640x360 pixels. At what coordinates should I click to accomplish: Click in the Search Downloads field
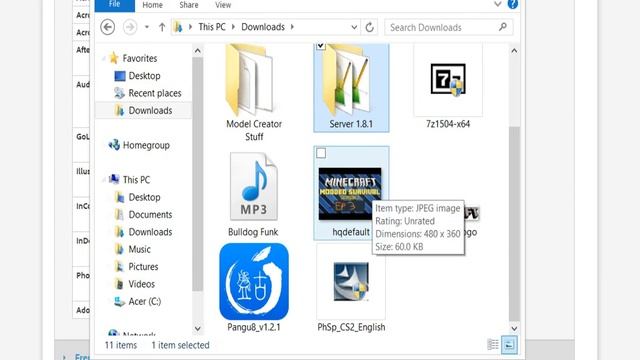[448, 27]
